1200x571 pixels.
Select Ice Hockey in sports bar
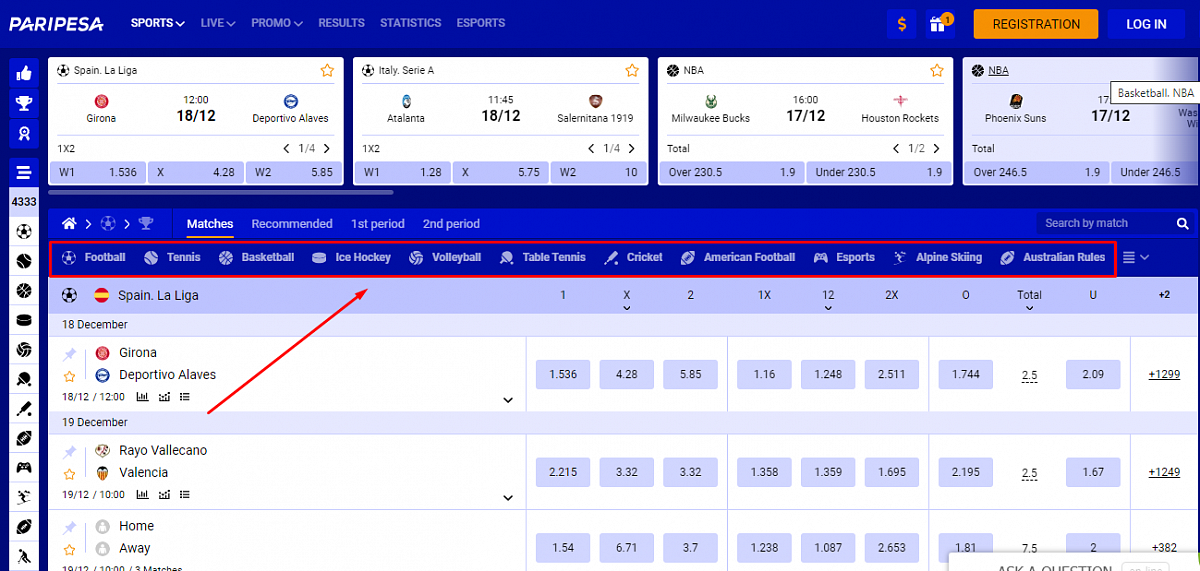(x=352, y=257)
